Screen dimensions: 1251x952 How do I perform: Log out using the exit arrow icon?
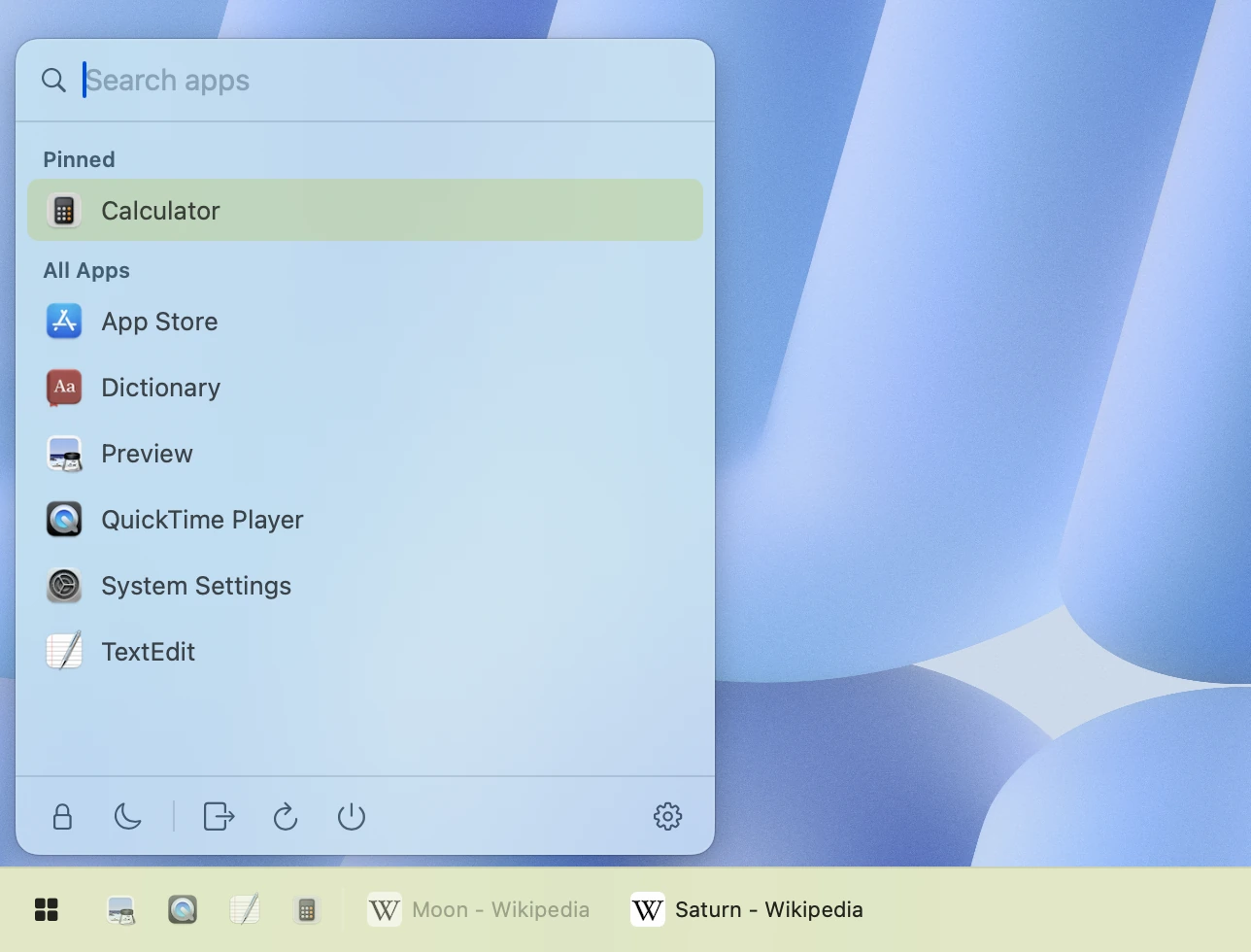220,816
